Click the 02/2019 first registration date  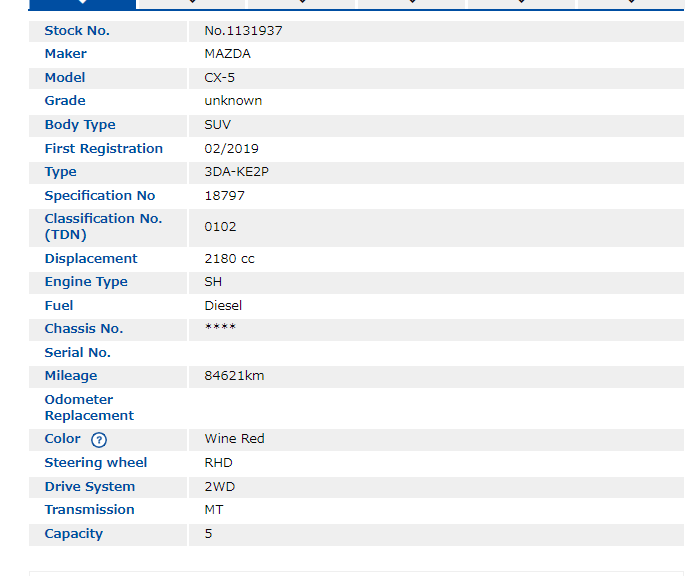(231, 149)
